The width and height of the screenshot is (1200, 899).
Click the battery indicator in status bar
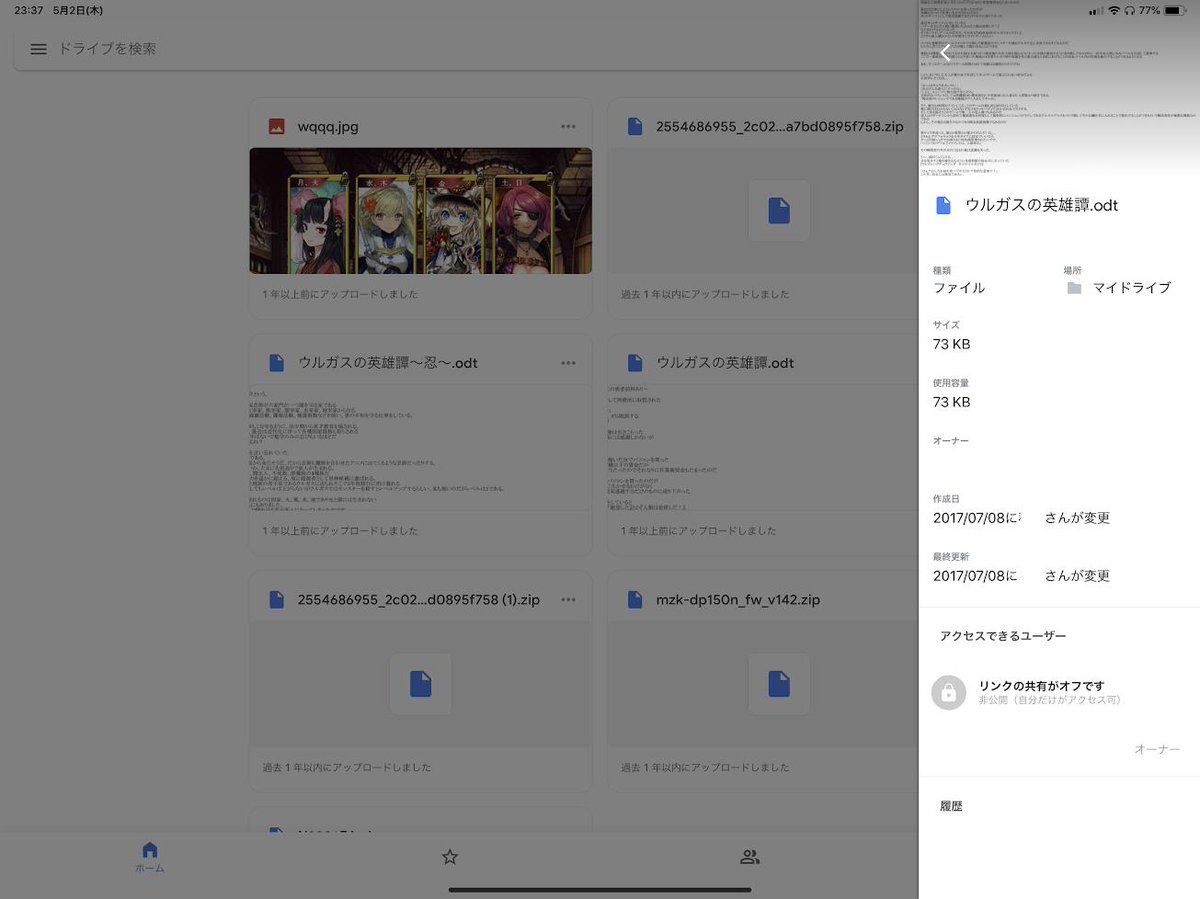point(1175,10)
